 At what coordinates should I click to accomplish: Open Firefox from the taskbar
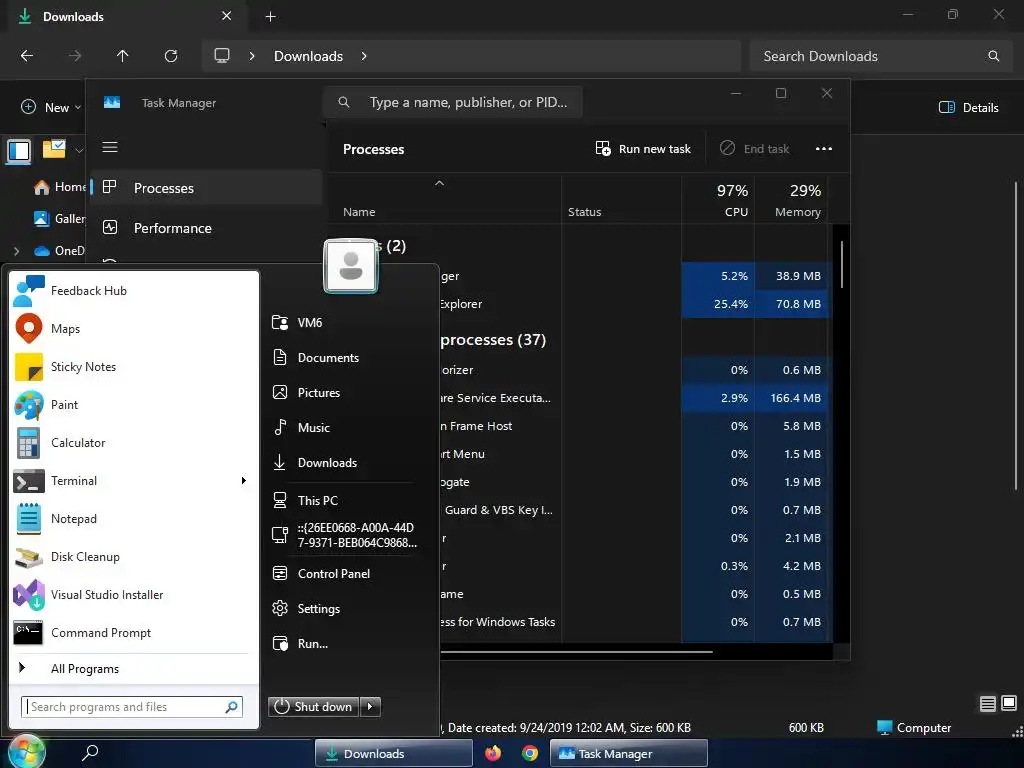pos(493,753)
